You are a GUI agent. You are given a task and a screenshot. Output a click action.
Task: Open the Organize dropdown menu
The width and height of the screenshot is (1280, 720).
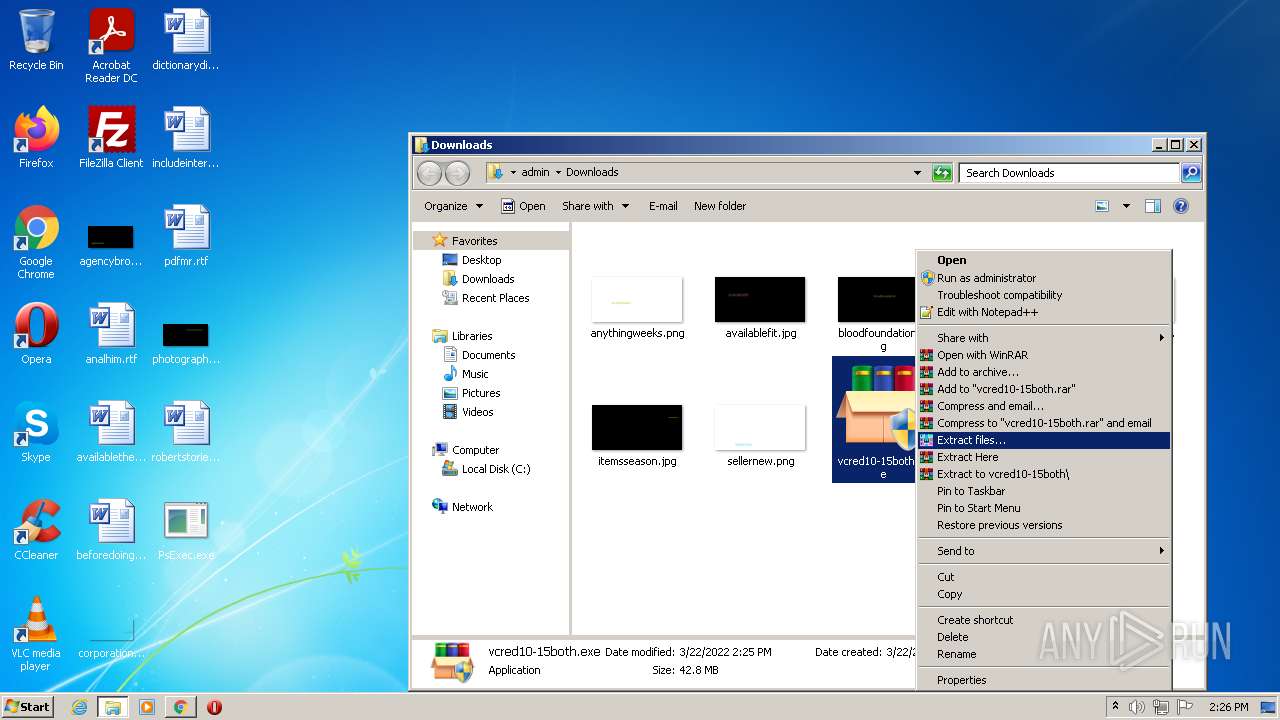click(453, 206)
